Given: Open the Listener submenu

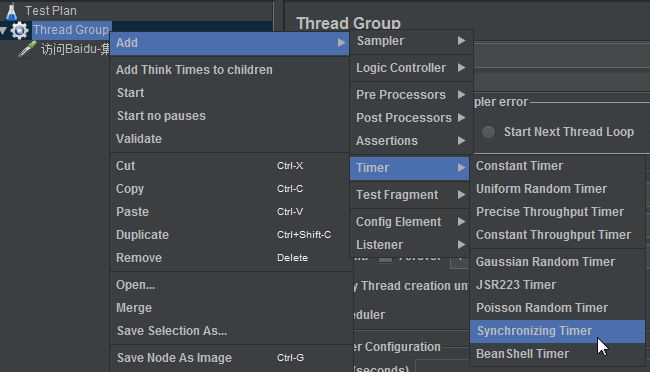Looking at the screenshot, I should pyautogui.click(x=411, y=245).
